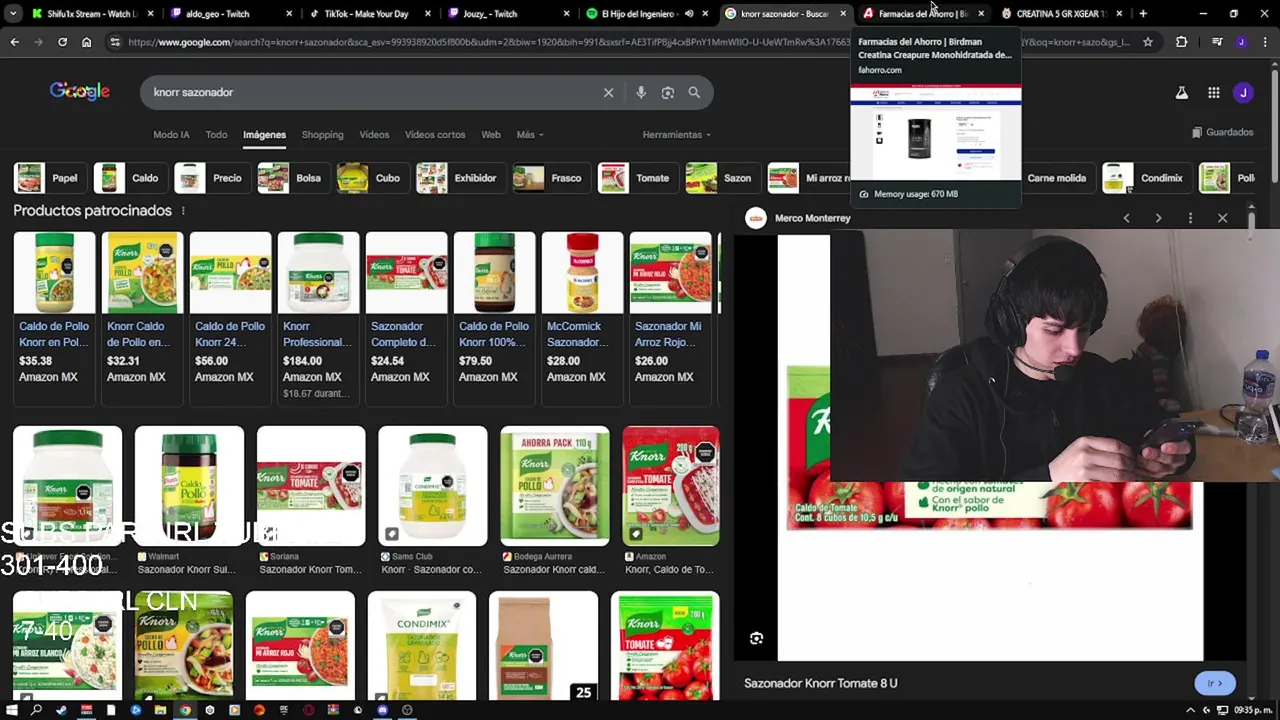Show next image in preview panel
Screen dimensions: 1280x720
[x=1158, y=218]
